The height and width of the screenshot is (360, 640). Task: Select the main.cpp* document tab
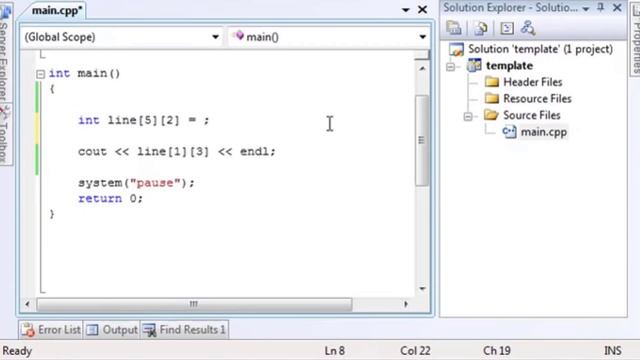57,10
